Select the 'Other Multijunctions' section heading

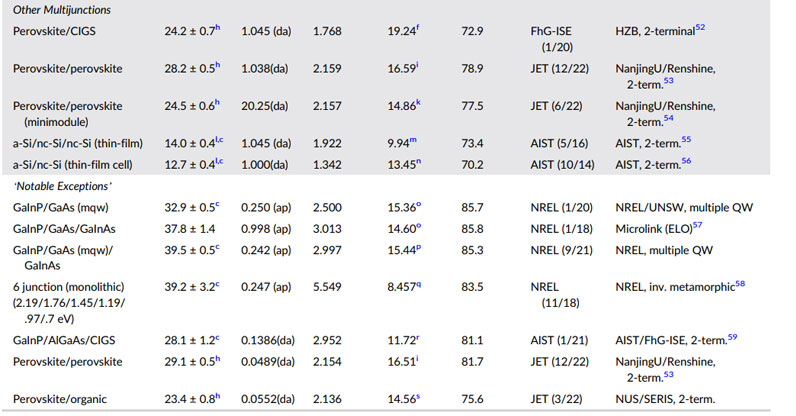(62, 10)
